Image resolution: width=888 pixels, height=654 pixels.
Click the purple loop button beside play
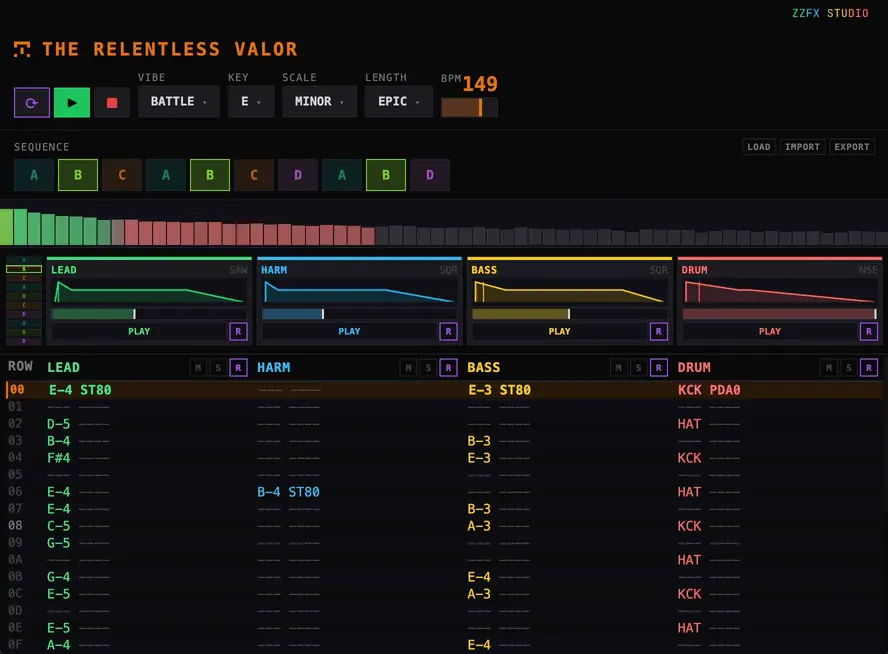coord(32,102)
